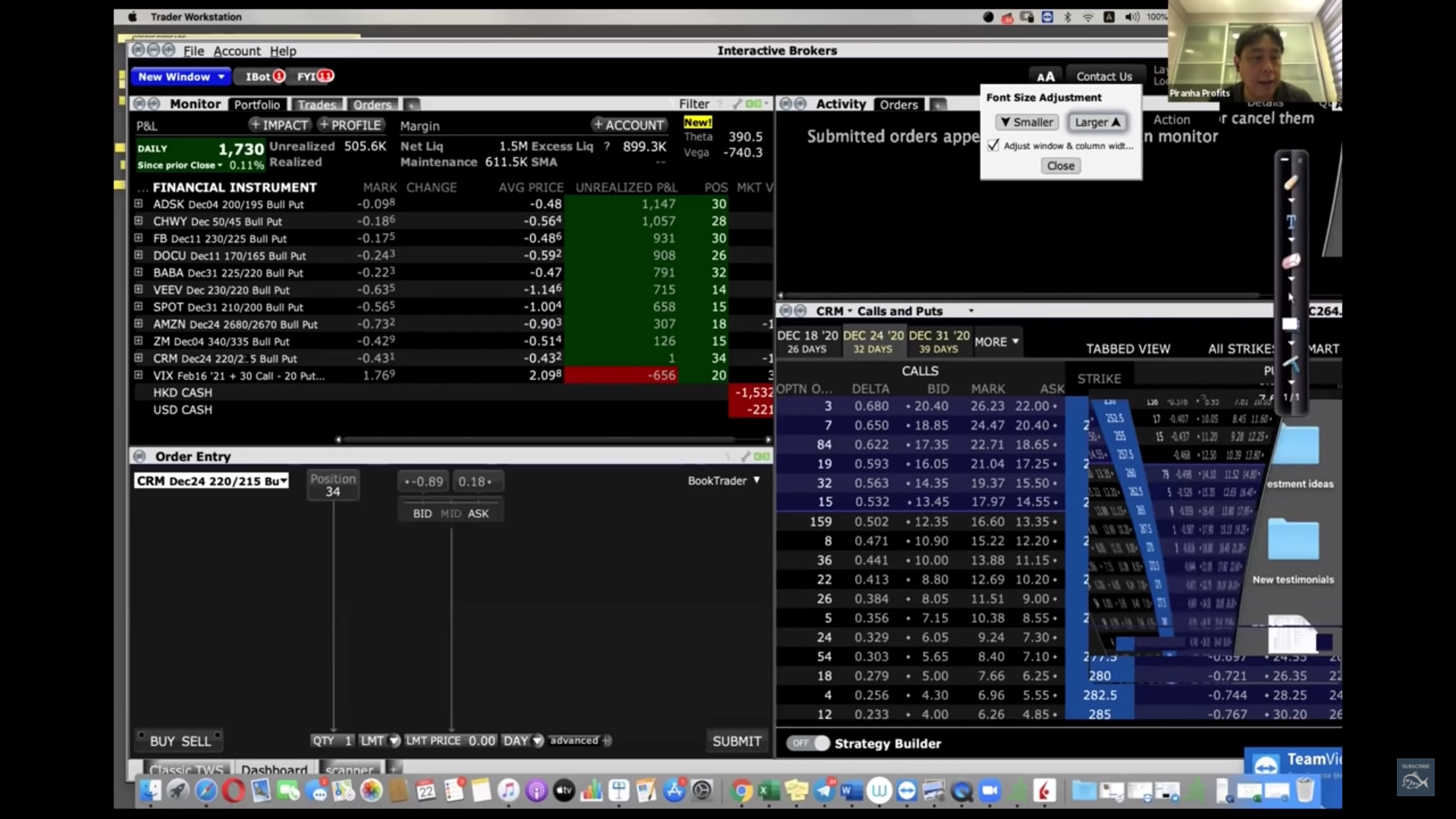Open font size AA icon

(x=1046, y=76)
